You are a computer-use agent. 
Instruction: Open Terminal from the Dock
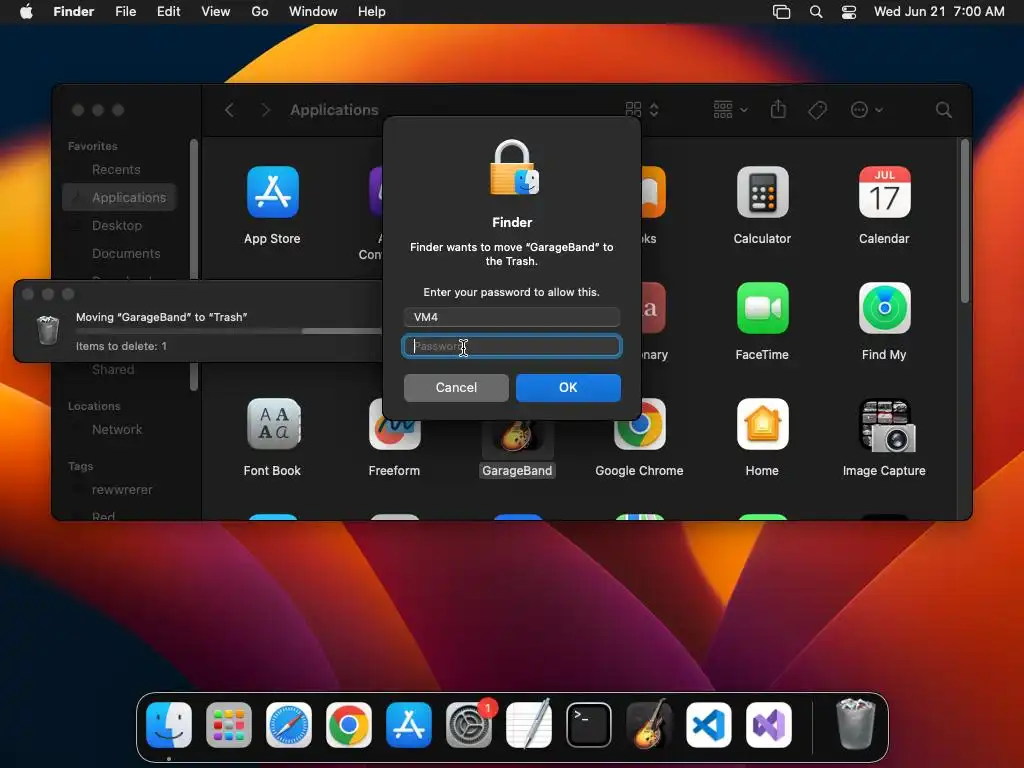[589, 725]
